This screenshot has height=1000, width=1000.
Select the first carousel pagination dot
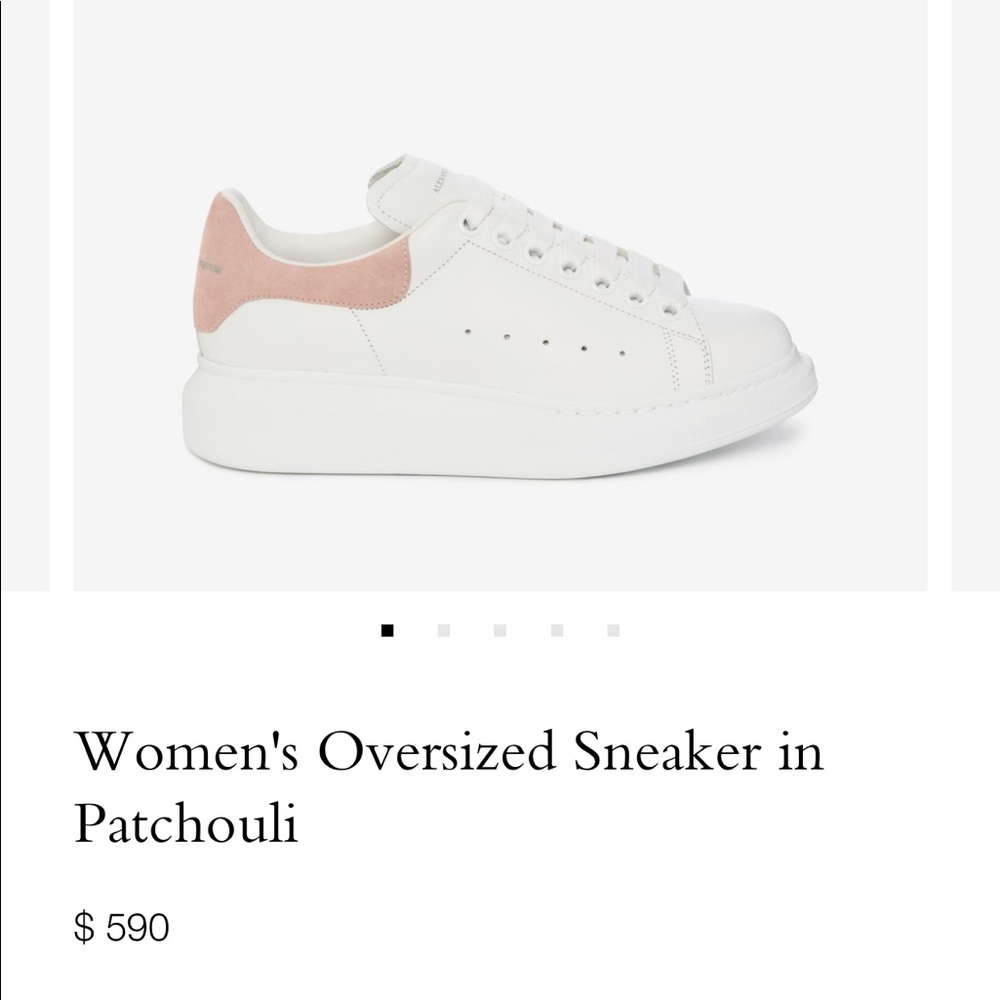pos(386,628)
